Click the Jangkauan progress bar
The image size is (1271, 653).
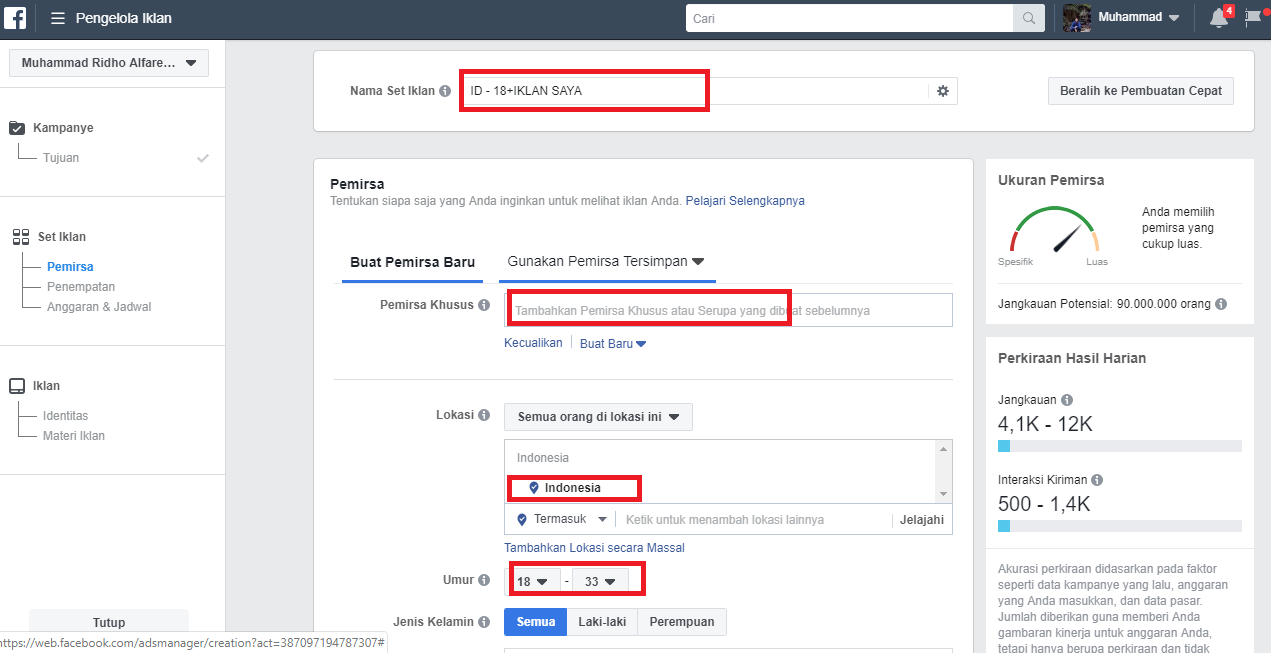point(1120,446)
